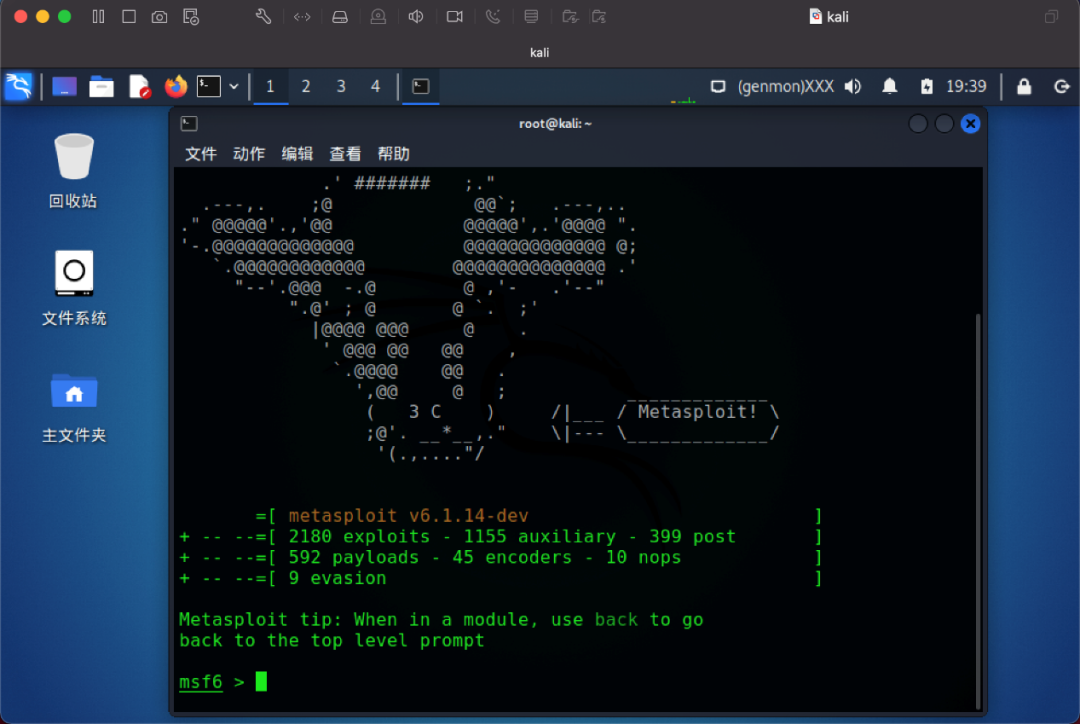1080x724 pixels.
Task: Click the second shared folder icon in VM toolbar
Action: tap(599, 17)
